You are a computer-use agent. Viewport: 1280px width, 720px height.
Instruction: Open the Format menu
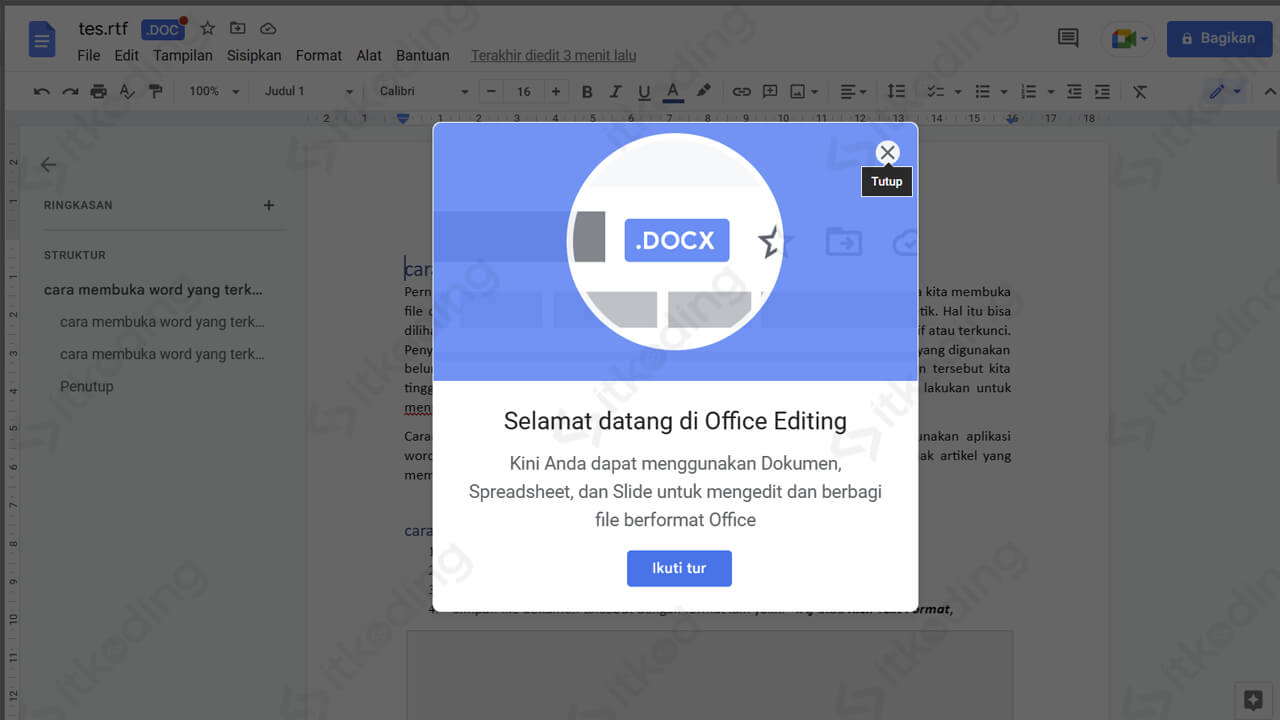click(x=319, y=56)
